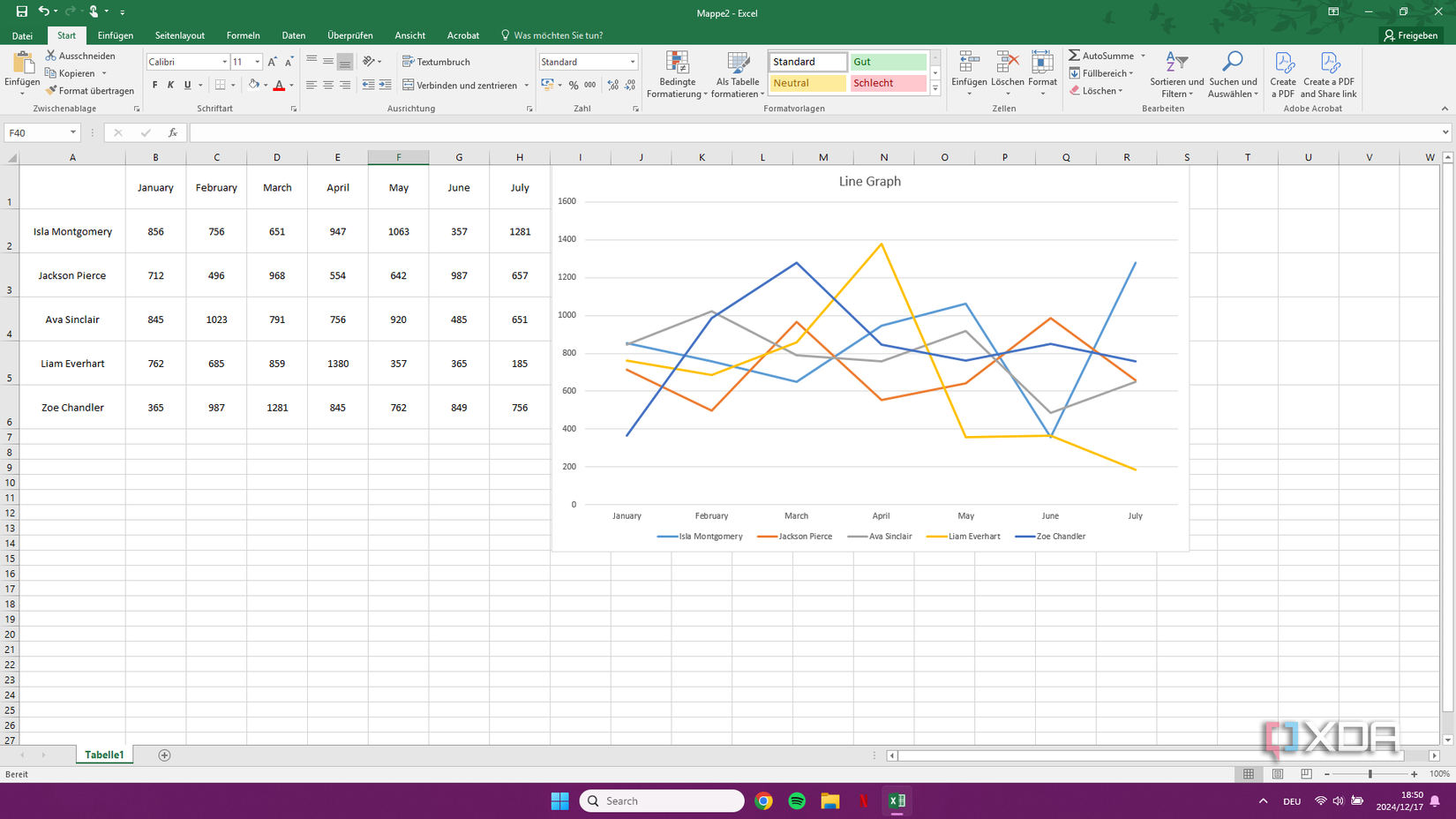
Task: Switch to the Formeln ribbon tab
Action: (243, 35)
